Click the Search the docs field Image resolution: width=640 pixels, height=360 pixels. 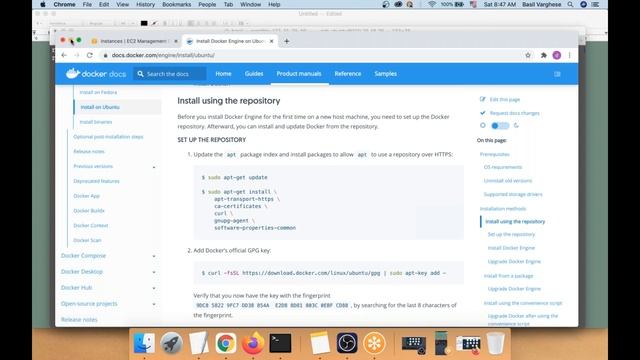coord(169,74)
